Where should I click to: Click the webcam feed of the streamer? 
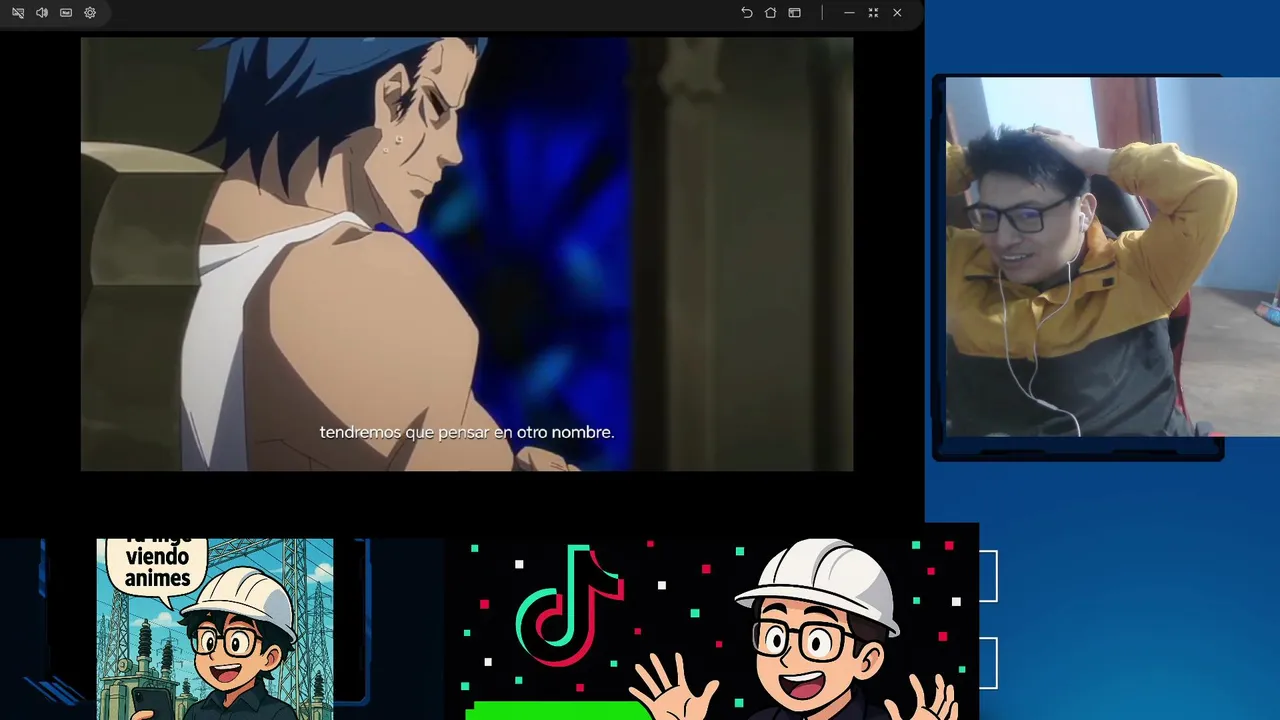(x=1112, y=257)
